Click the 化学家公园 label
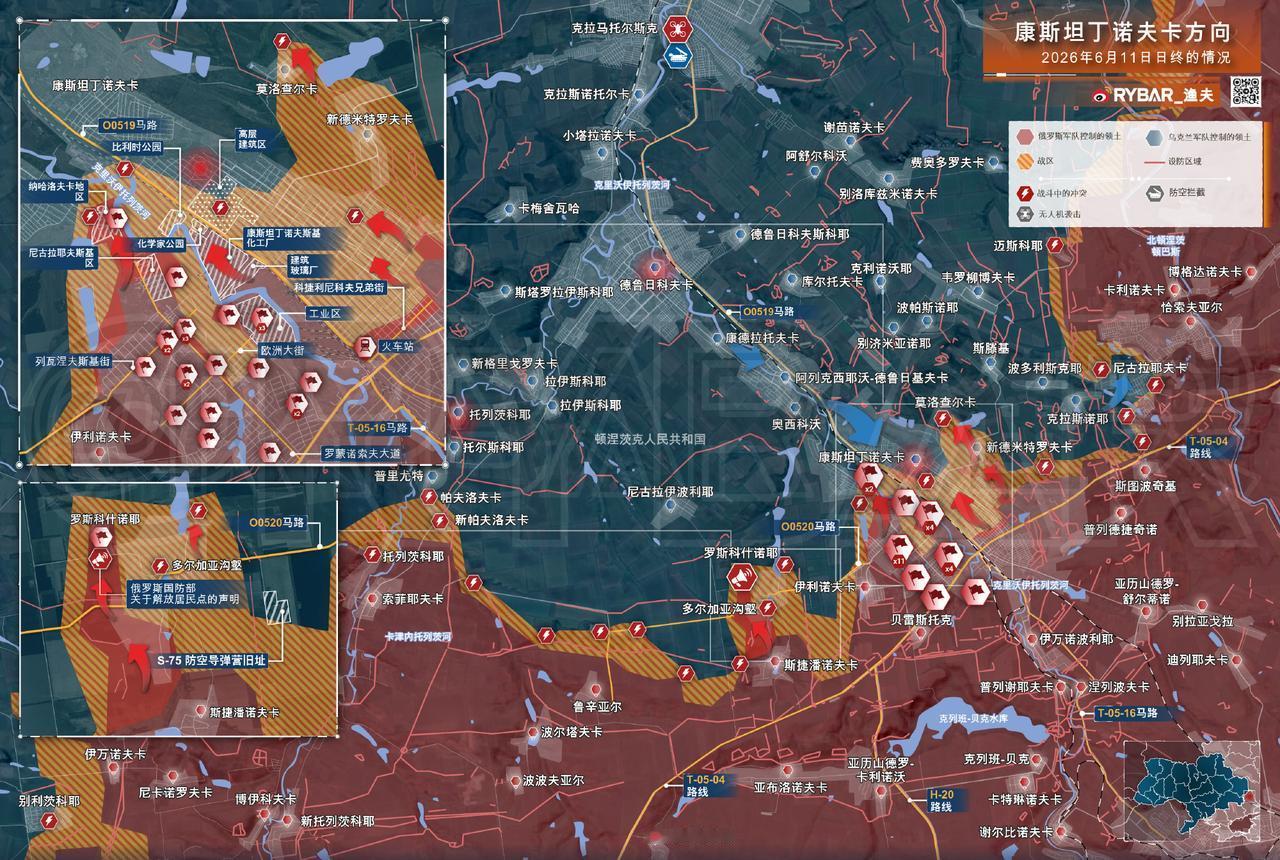The height and width of the screenshot is (860, 1280). [x=161, y=243]
